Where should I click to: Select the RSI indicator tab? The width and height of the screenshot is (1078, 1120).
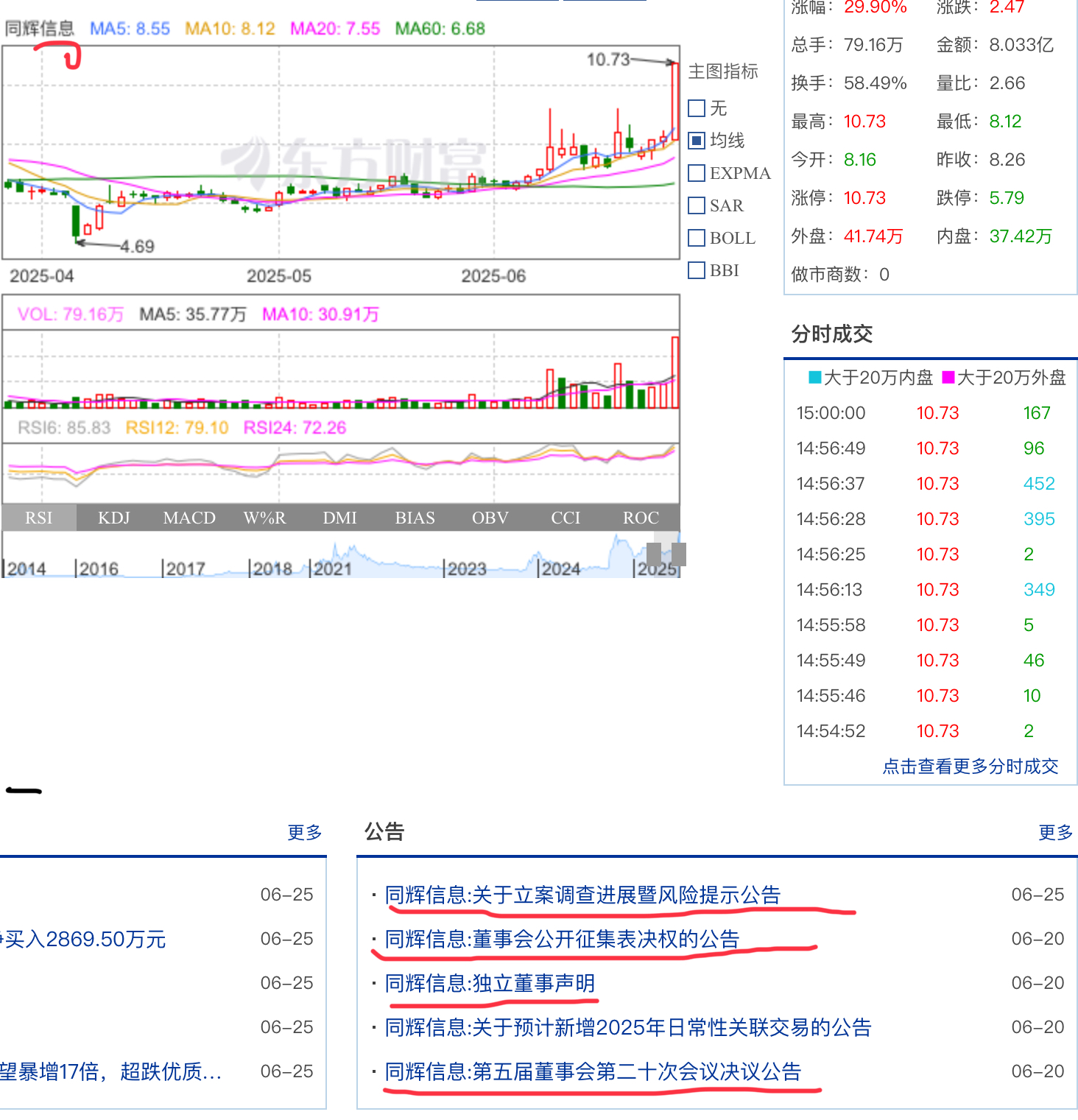[39, 518]
